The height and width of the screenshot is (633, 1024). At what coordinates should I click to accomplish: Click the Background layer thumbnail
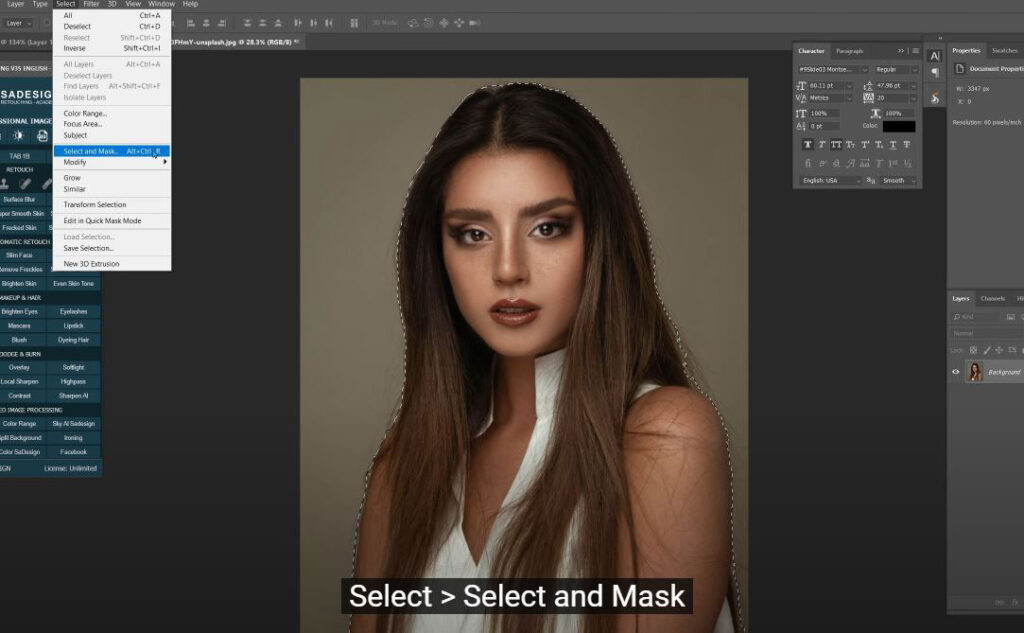point(974,371)
